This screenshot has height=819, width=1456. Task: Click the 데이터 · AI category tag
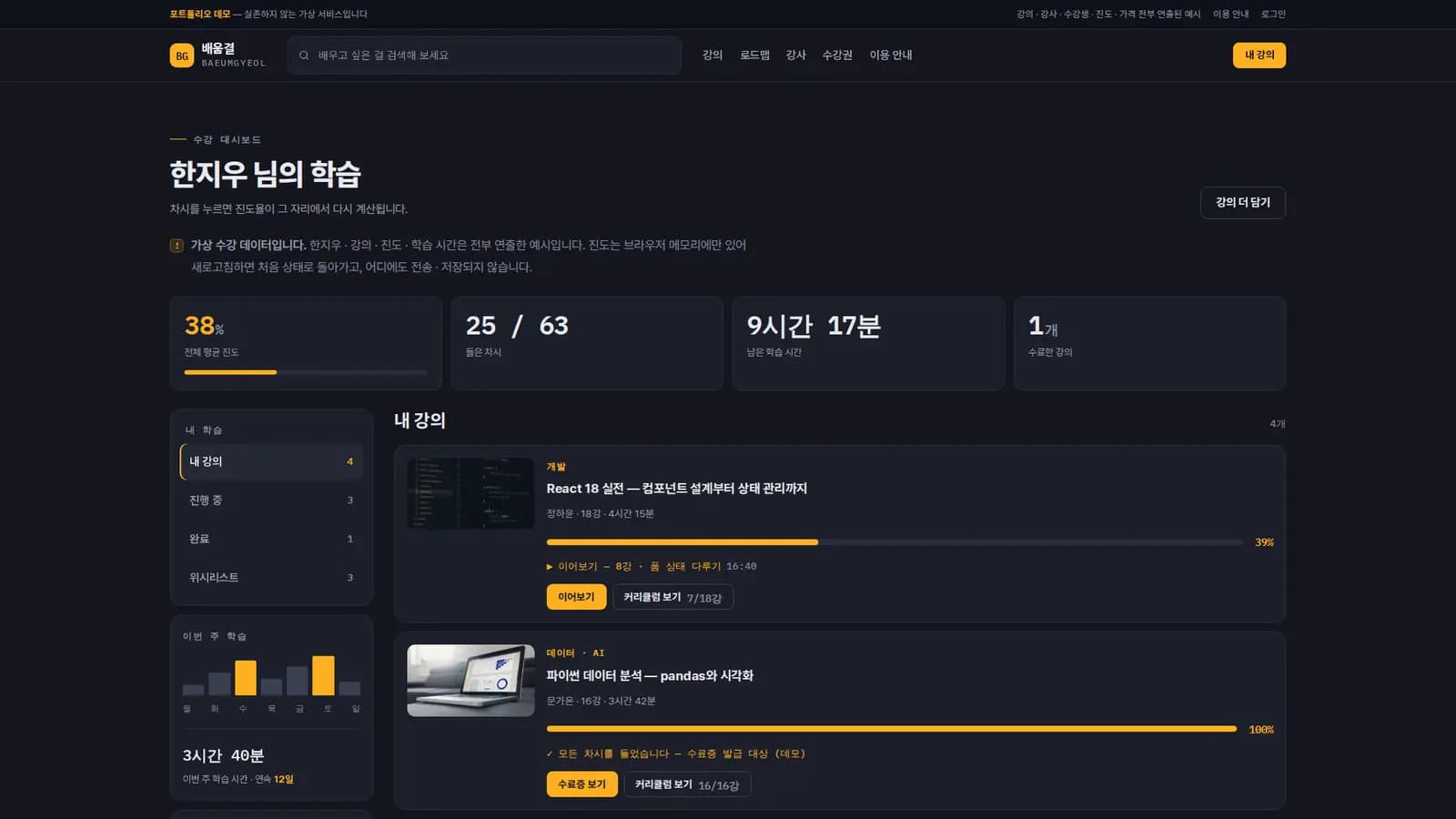pos(575,653)
